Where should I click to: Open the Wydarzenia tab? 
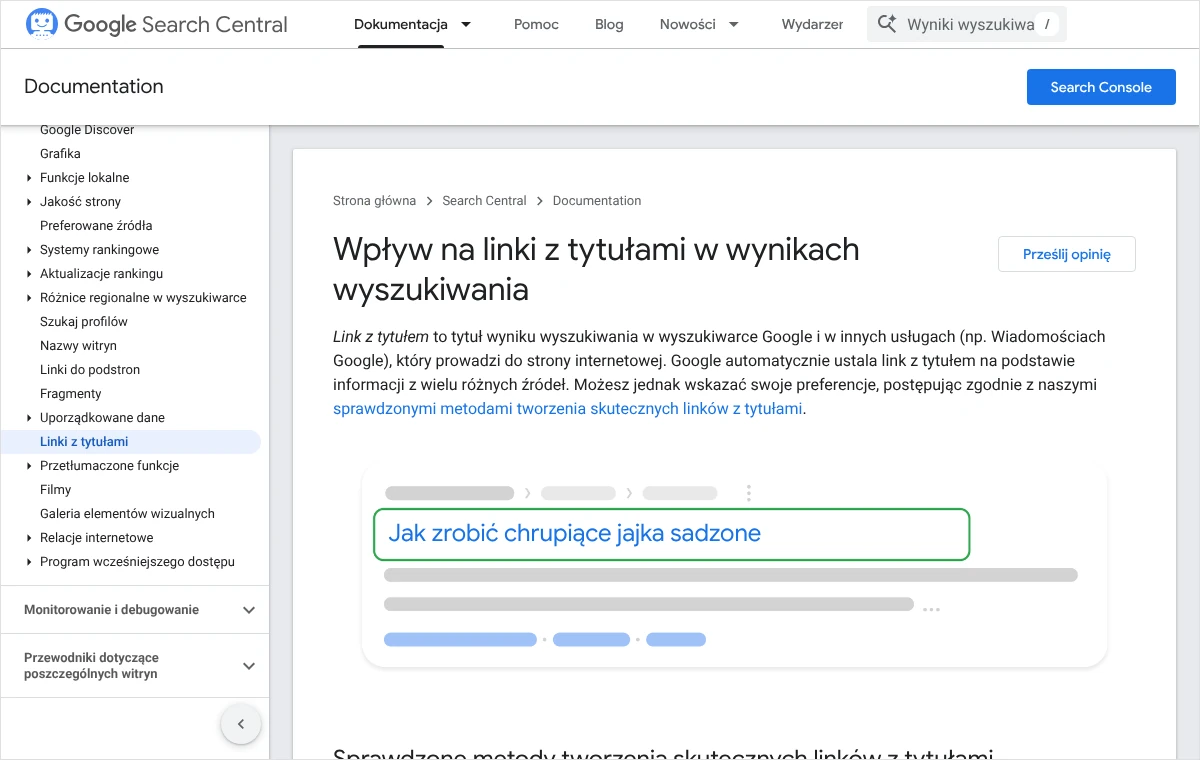[812, 24]
